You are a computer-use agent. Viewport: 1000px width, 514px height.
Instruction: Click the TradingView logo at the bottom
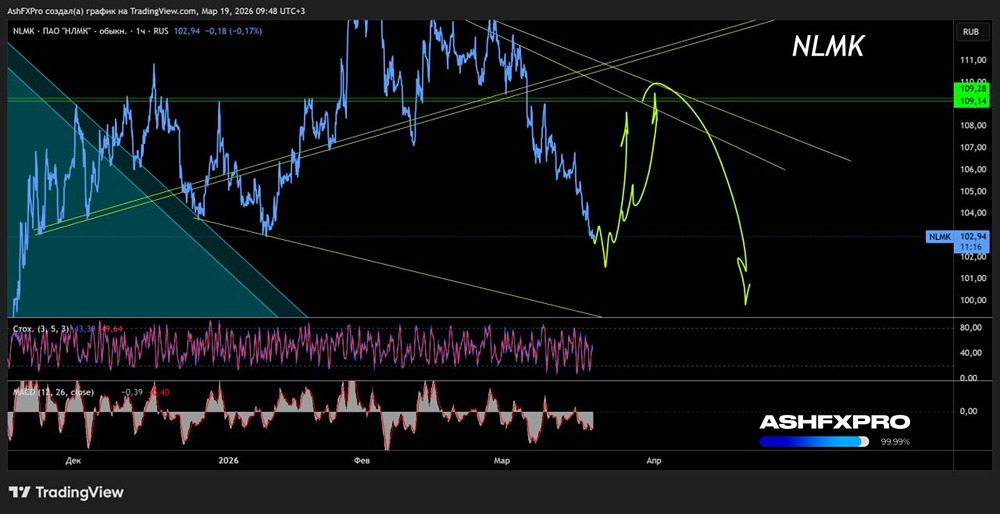66,492
